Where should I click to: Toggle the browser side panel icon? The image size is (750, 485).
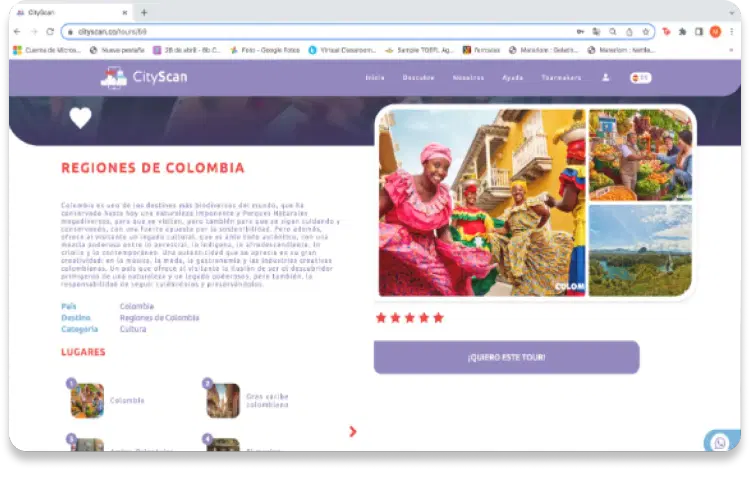point(699,32)
